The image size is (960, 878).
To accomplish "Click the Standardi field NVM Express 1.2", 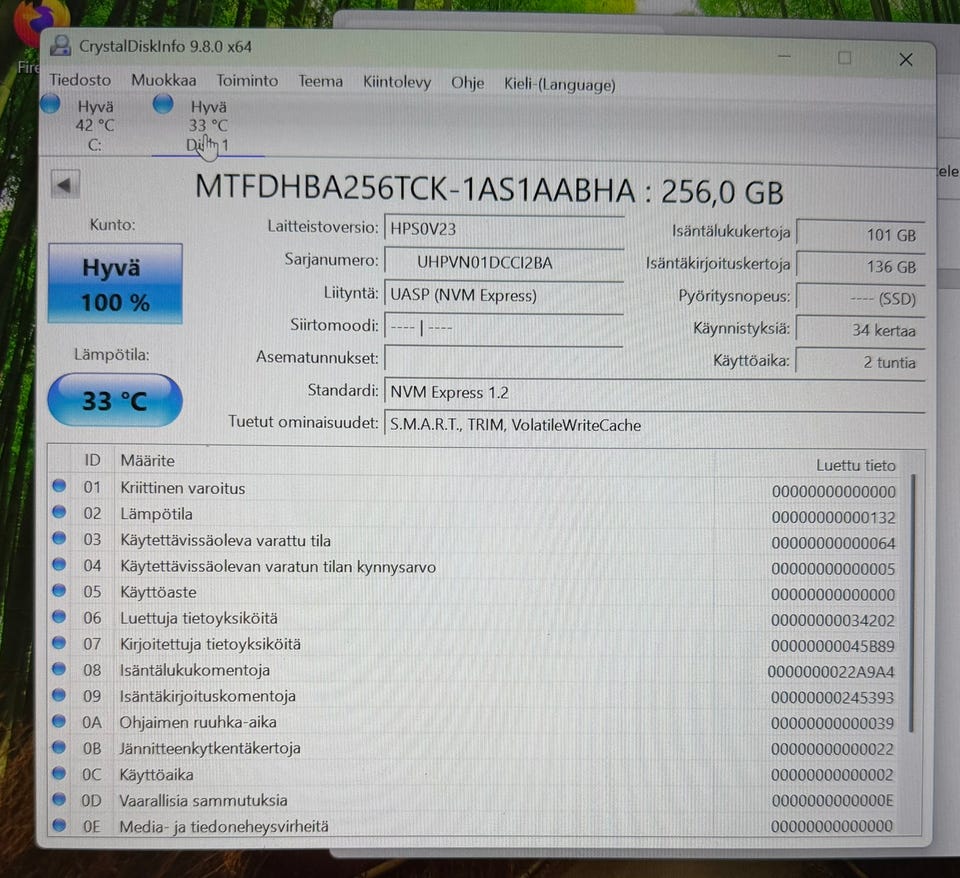I will [654, 392].
